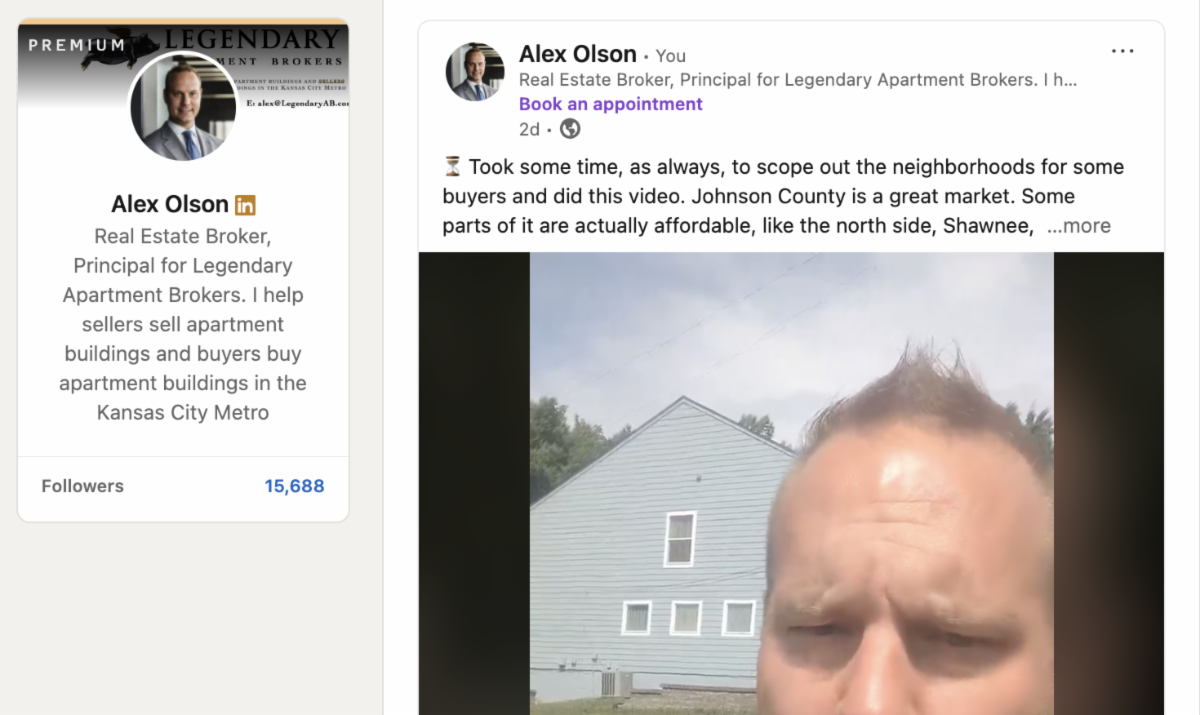Play the house selfie video

tap(791, 483)
